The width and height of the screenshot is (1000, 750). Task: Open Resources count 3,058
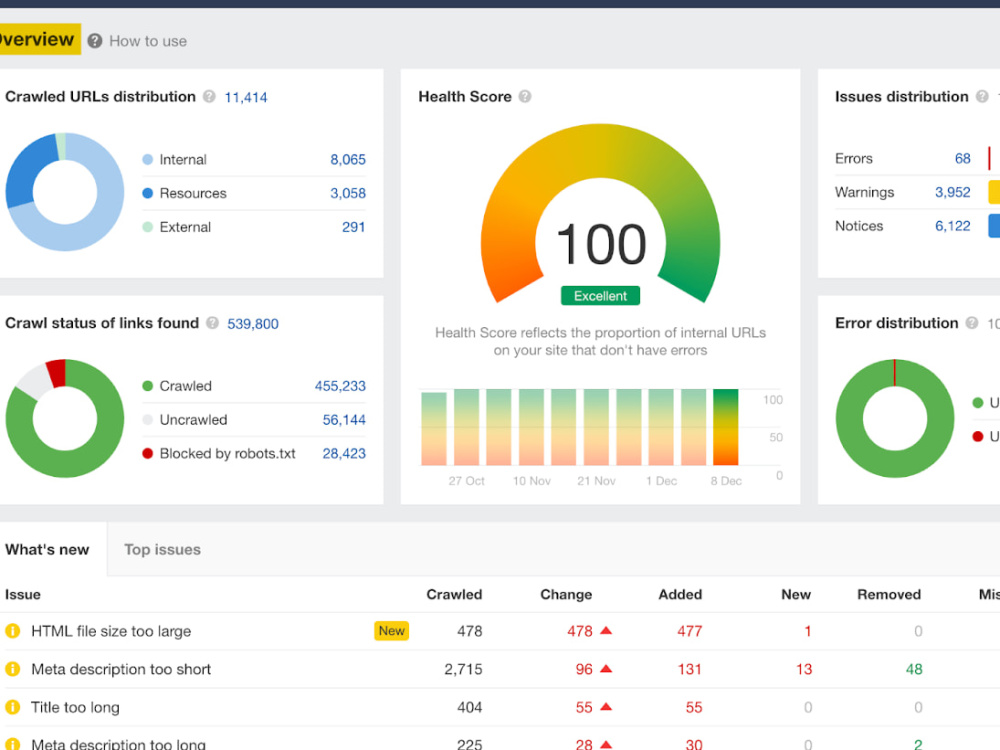pos(348,193)
